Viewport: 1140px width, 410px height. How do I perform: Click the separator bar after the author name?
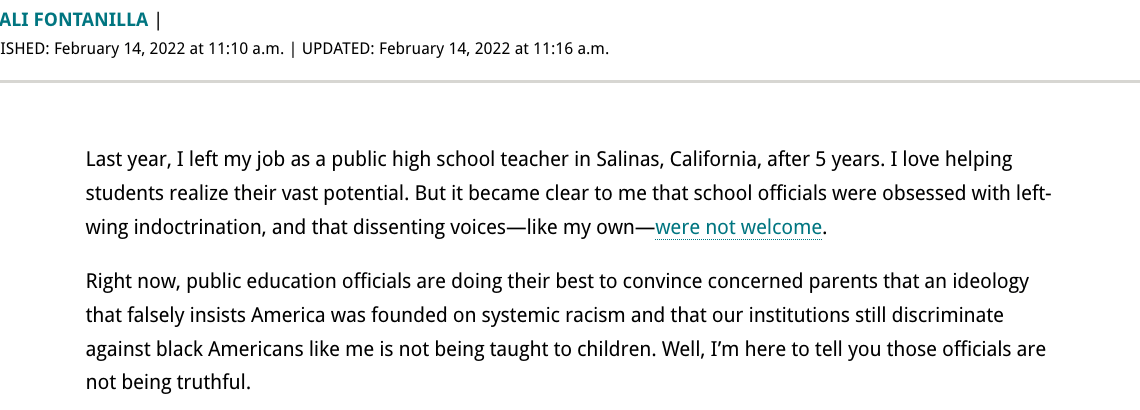tap(158, 20)
